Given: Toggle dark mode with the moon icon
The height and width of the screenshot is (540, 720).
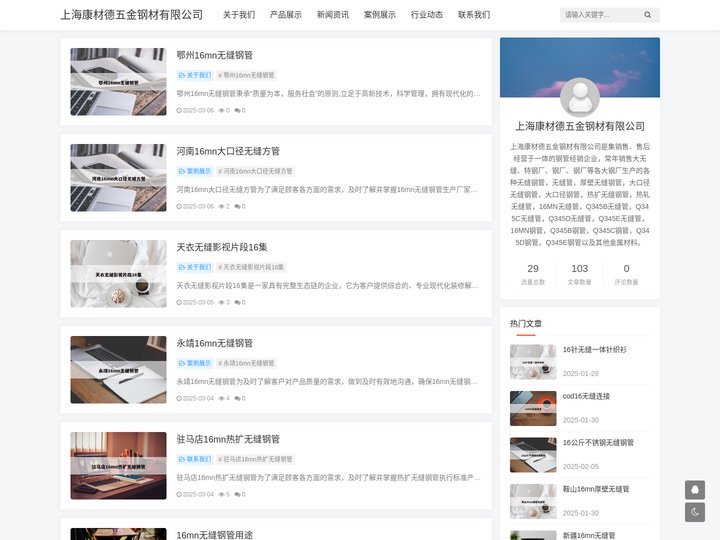Looking at the screenshot, I should tap(695, 512).
